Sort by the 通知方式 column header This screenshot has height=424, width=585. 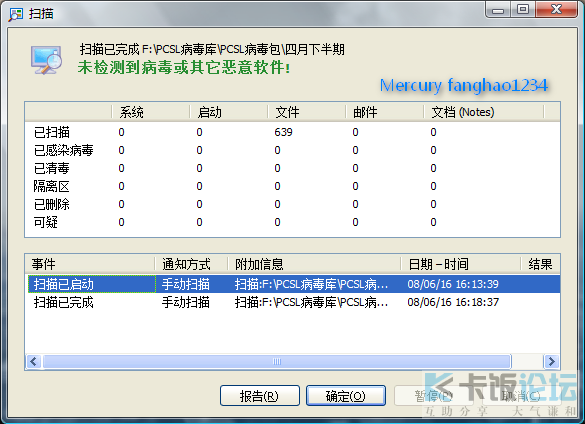(x=191, y=264)
